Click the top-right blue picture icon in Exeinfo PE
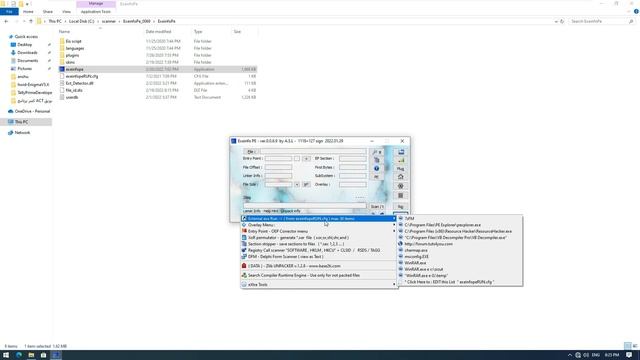This screenshot has height=360, width=640. click(401, 152)
